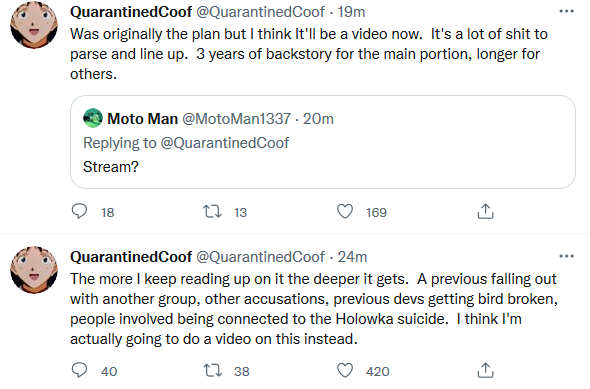Reply to the tweet with 40 replies
This screenshot has height=389, width=590.
tap(79, 371)
